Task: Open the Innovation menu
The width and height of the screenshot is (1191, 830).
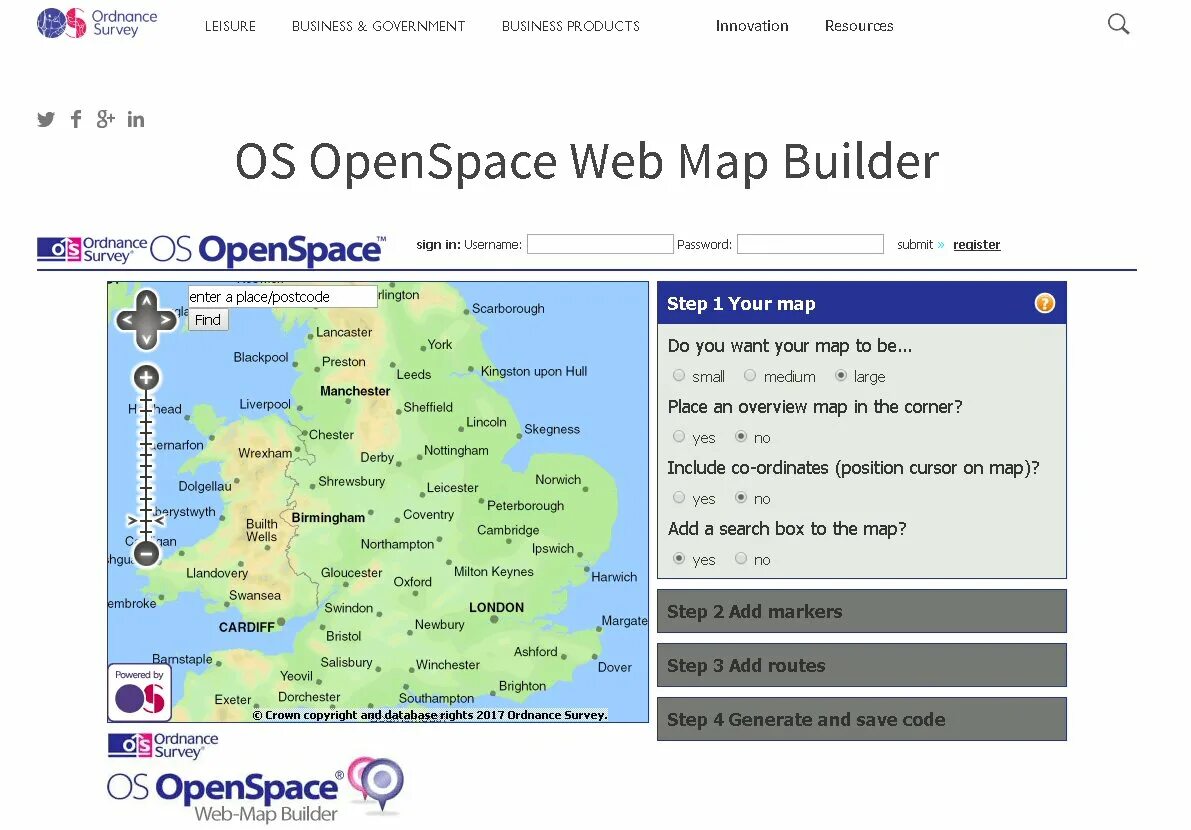Action: [752, 26]
